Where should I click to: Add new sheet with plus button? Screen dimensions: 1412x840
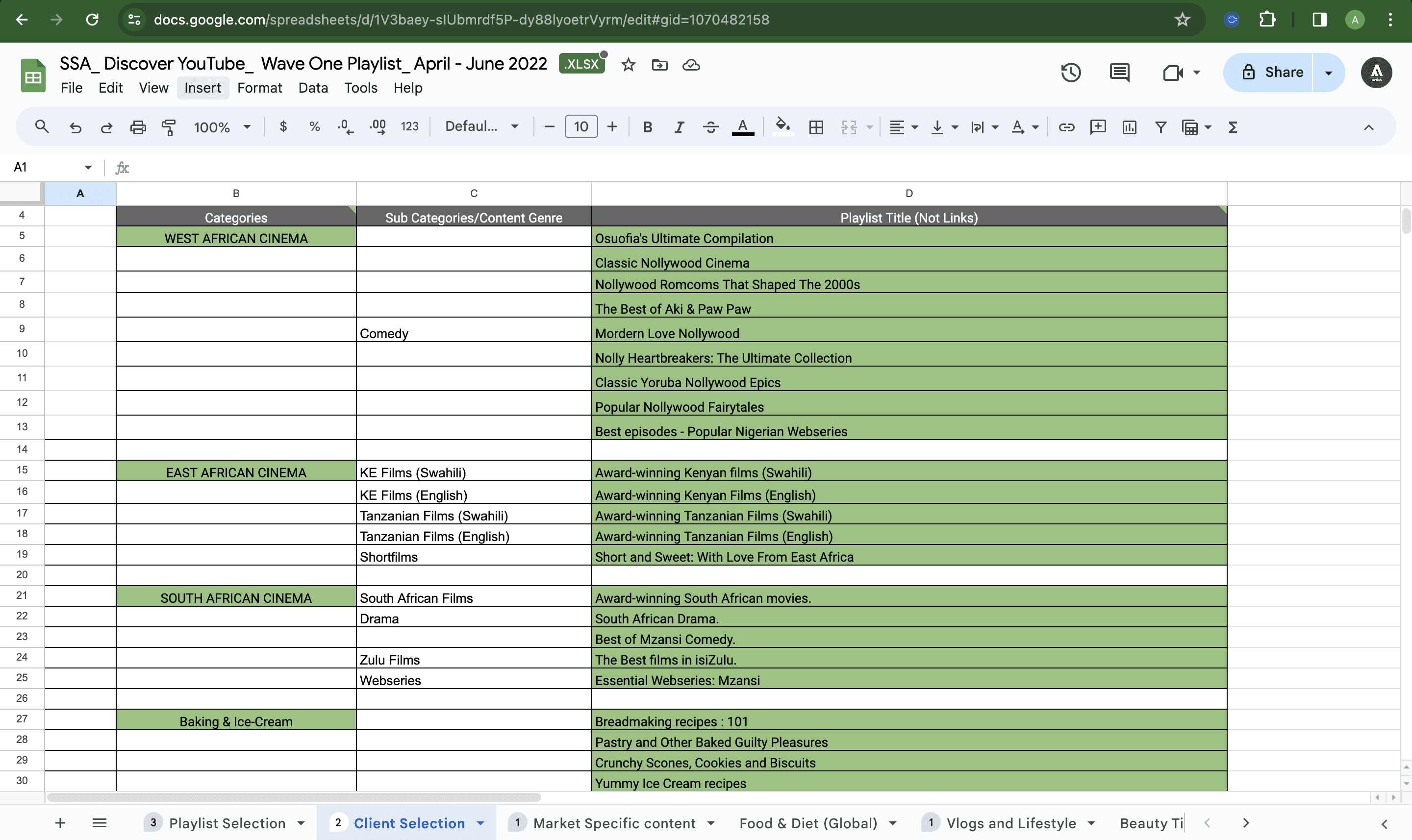click(x=60, y=823)
